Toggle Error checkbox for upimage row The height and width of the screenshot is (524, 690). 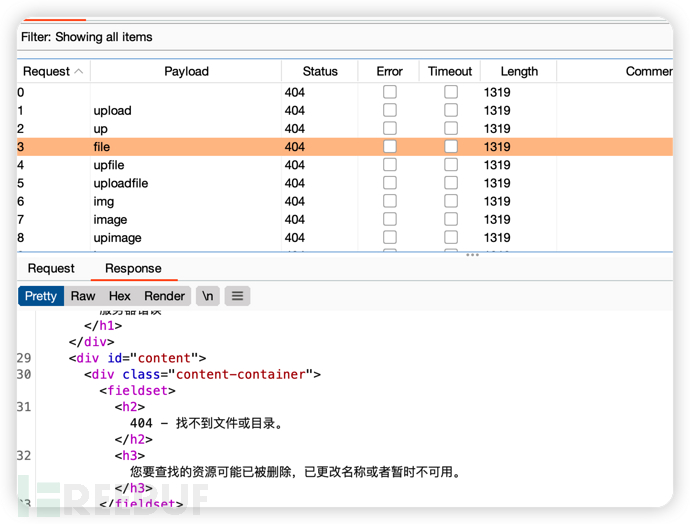pyautogui.click(x=389, y=237)
